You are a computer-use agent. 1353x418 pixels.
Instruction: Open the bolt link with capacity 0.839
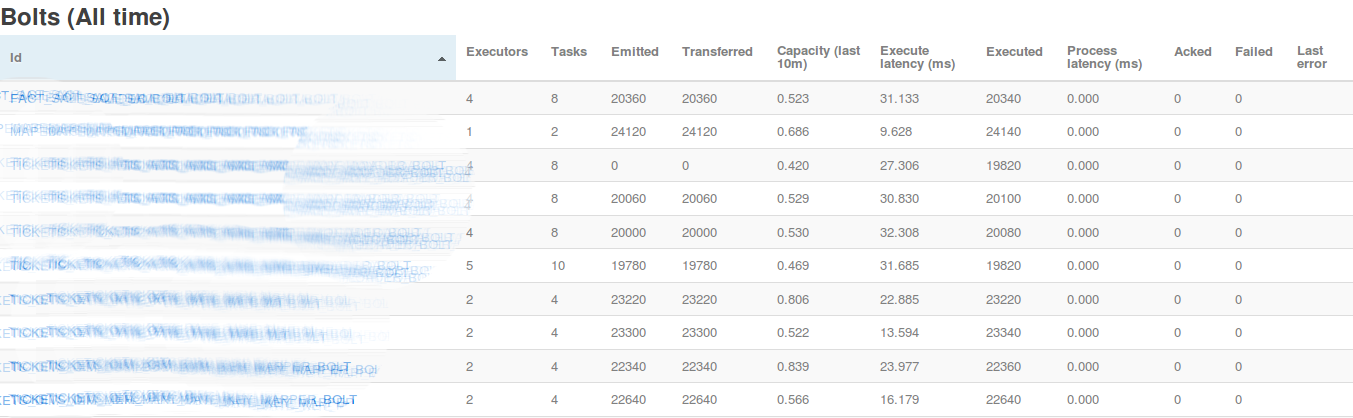190,367
